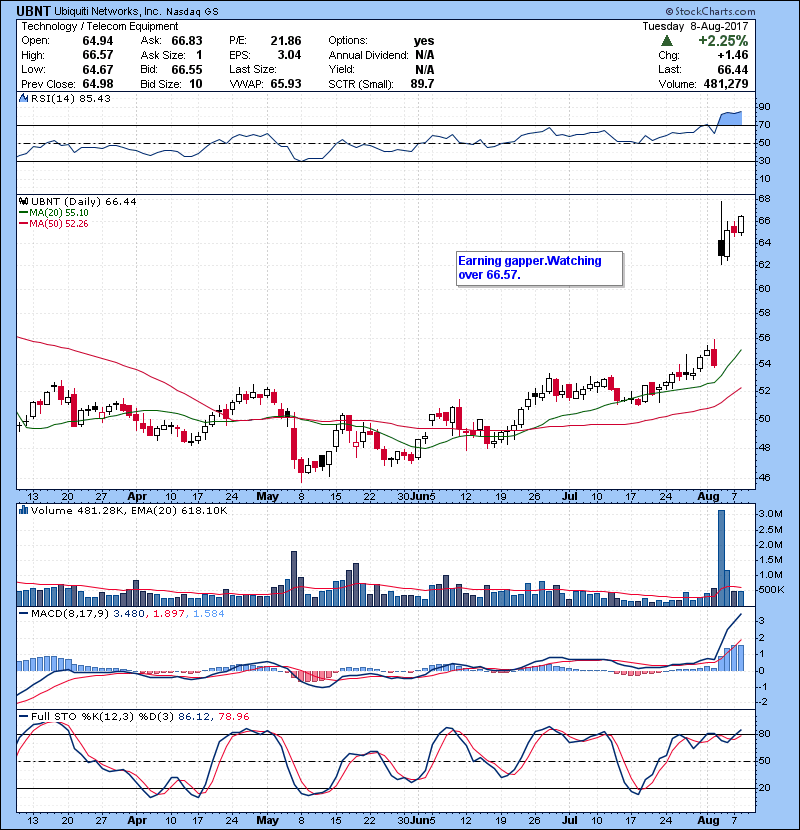
Task: Click the MACD(8,17,9) indicator label
Action: pos(70,614)
